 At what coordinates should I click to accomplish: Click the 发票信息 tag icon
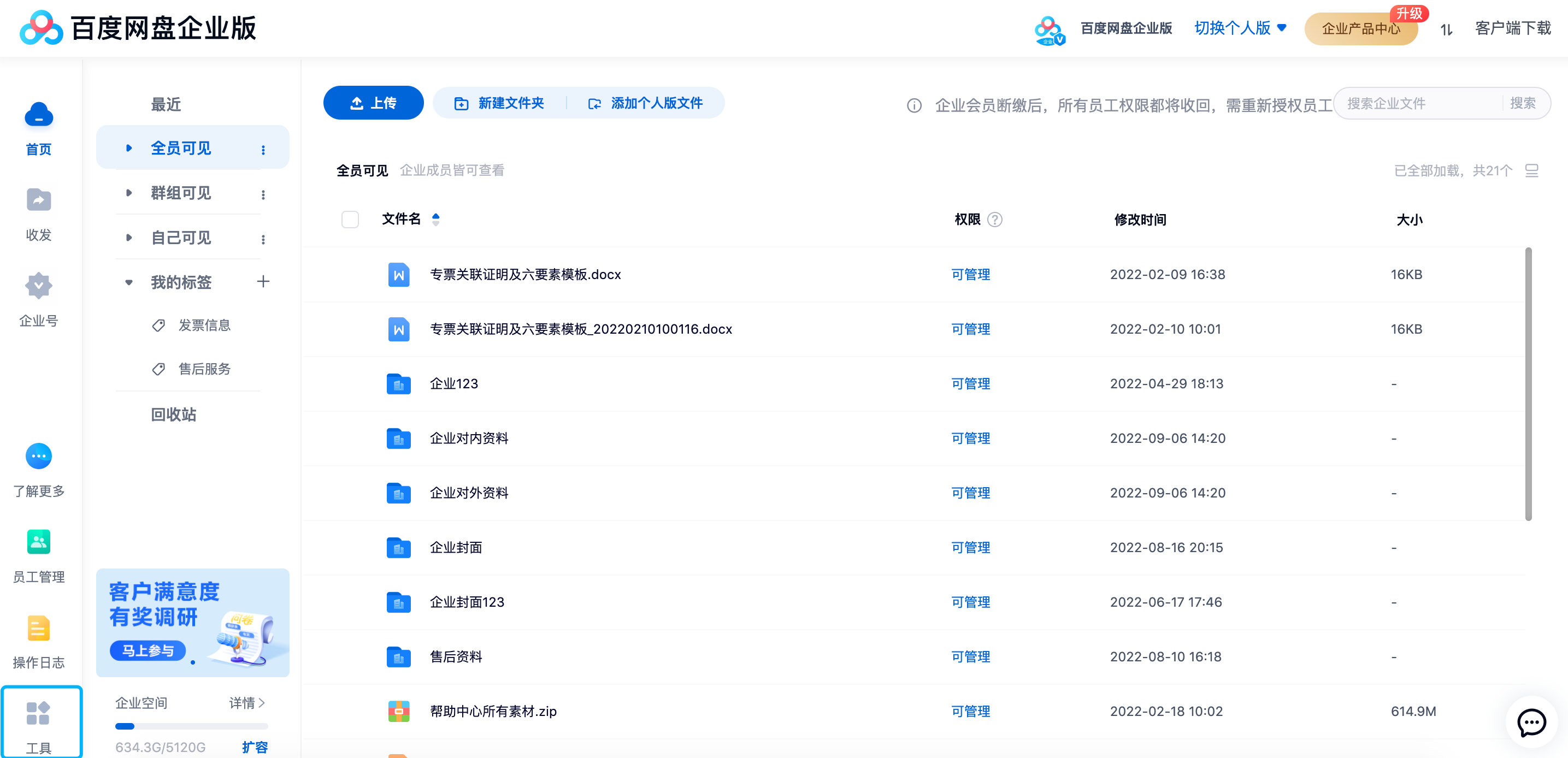[159, 325]
